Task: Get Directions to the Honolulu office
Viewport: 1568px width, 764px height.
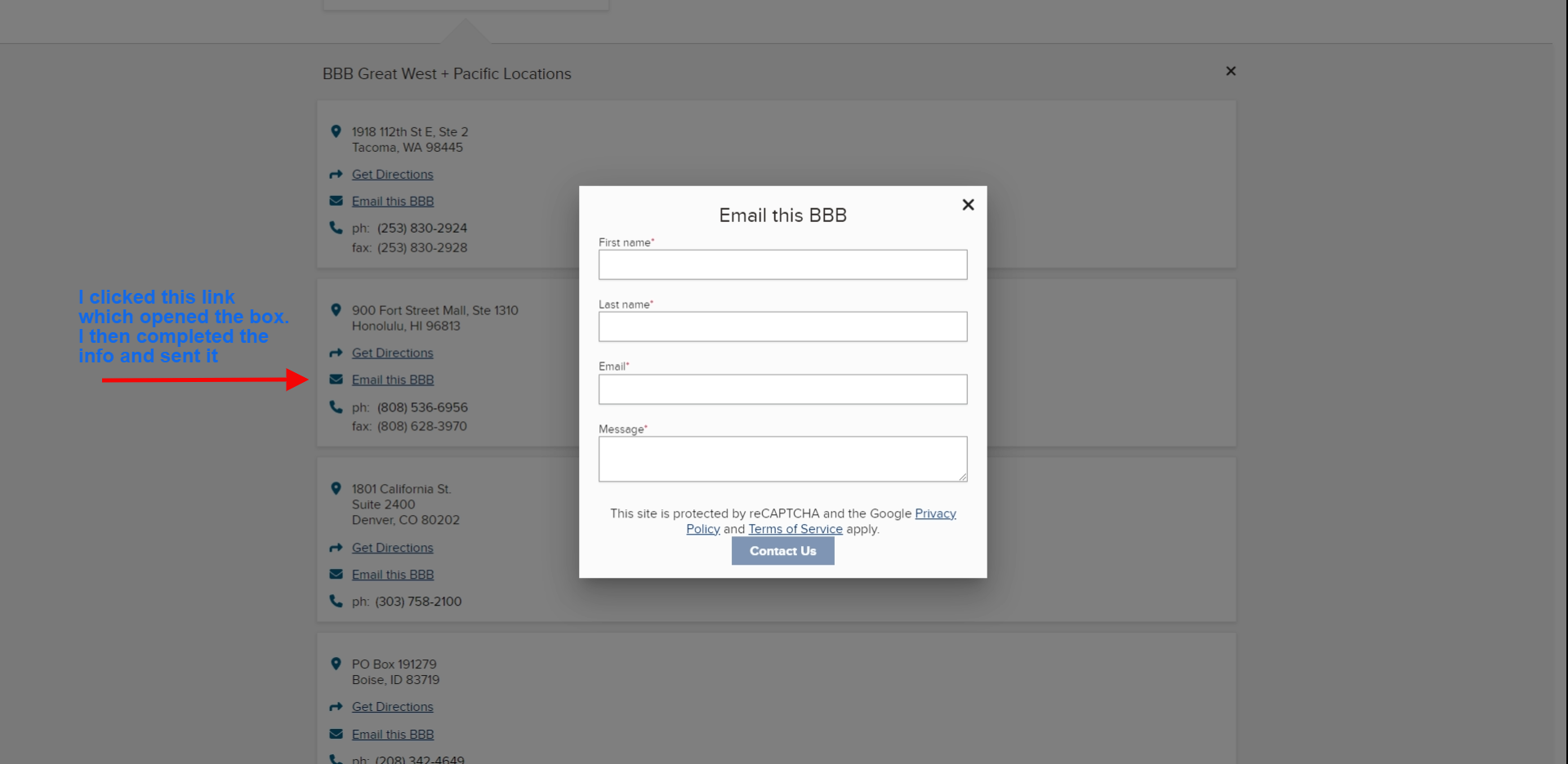Action: point(392,353)
